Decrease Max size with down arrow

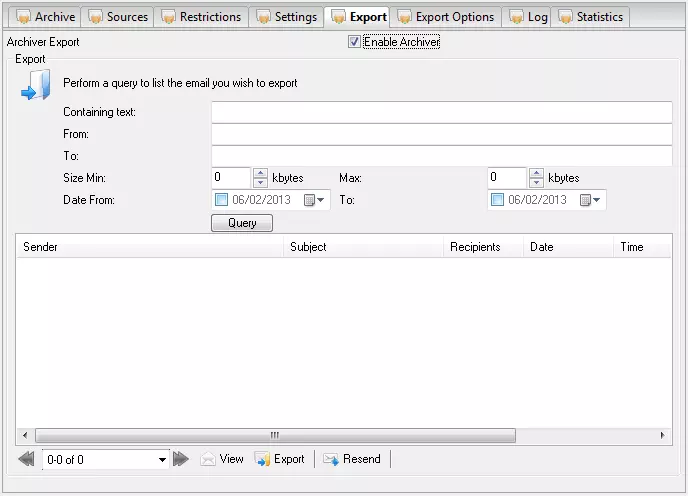tap(536, 183)
